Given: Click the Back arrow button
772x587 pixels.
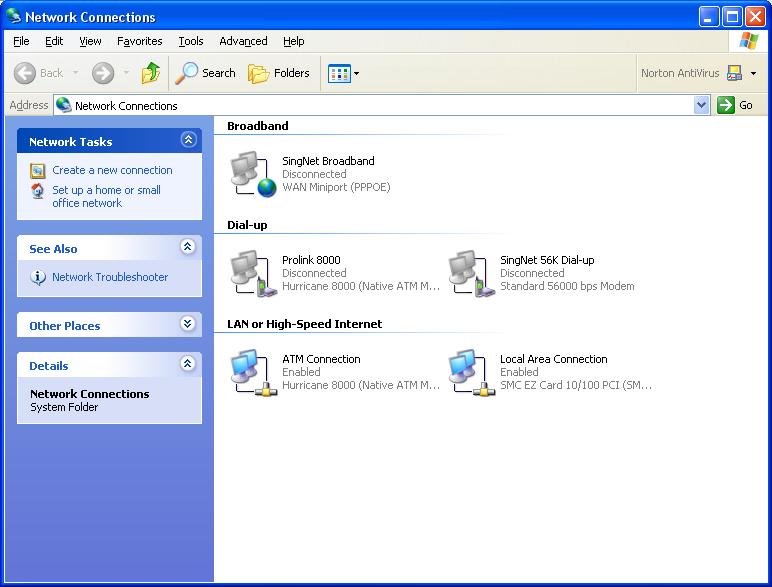Looking at the screenshot, I should pos(25,73).
